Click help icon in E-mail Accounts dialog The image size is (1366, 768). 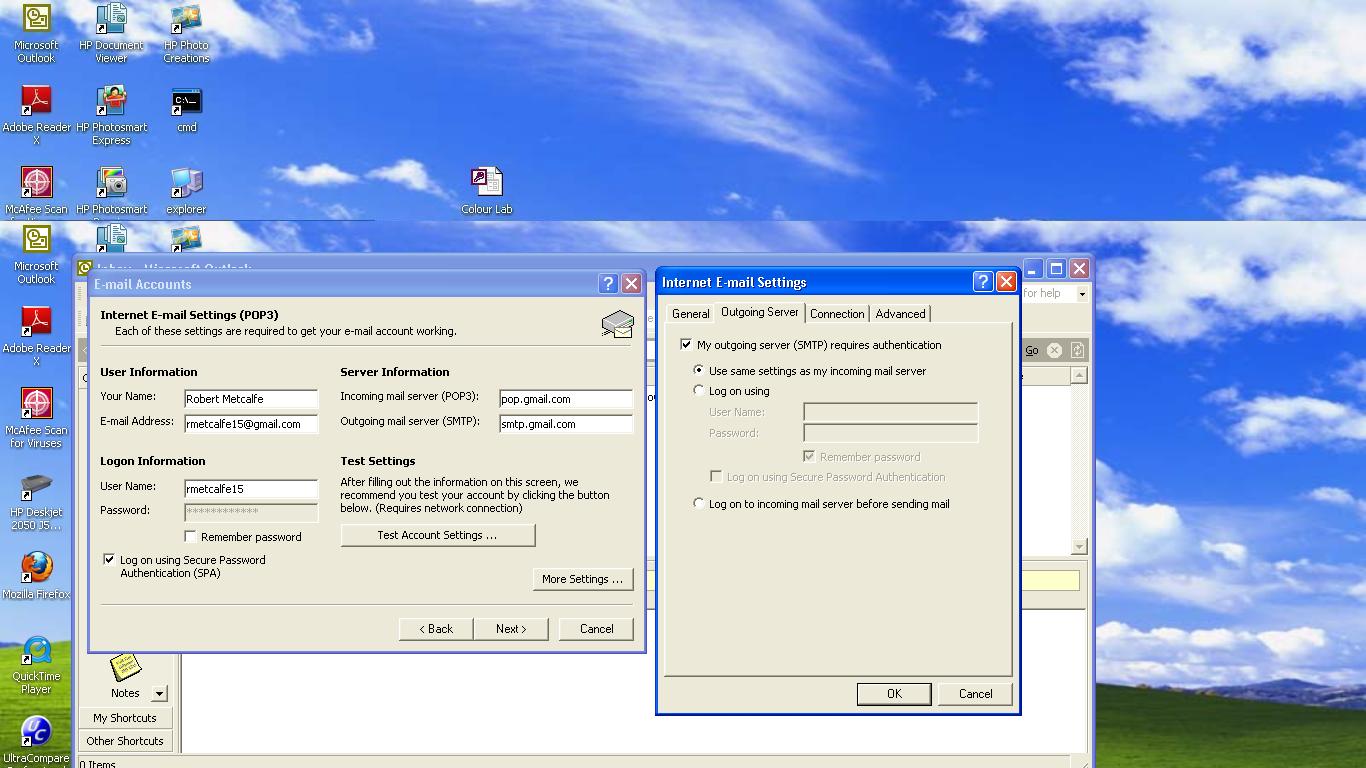click(x=608, y=284)
